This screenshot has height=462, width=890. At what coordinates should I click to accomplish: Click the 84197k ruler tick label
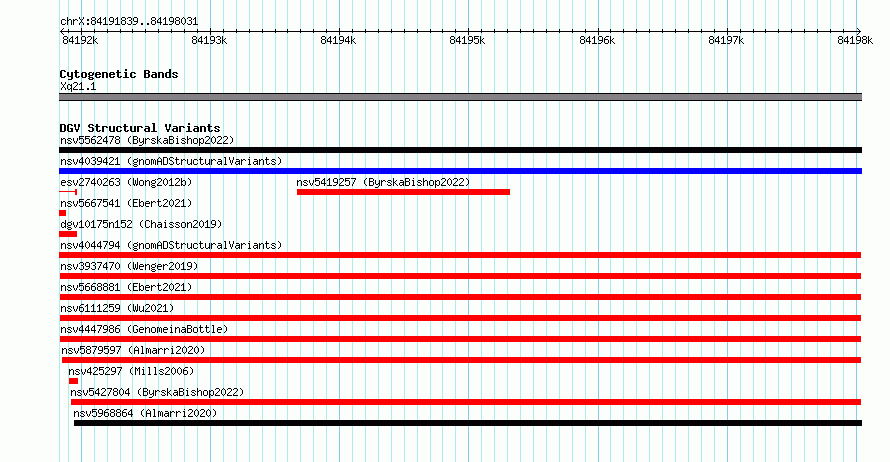(726, 40)
